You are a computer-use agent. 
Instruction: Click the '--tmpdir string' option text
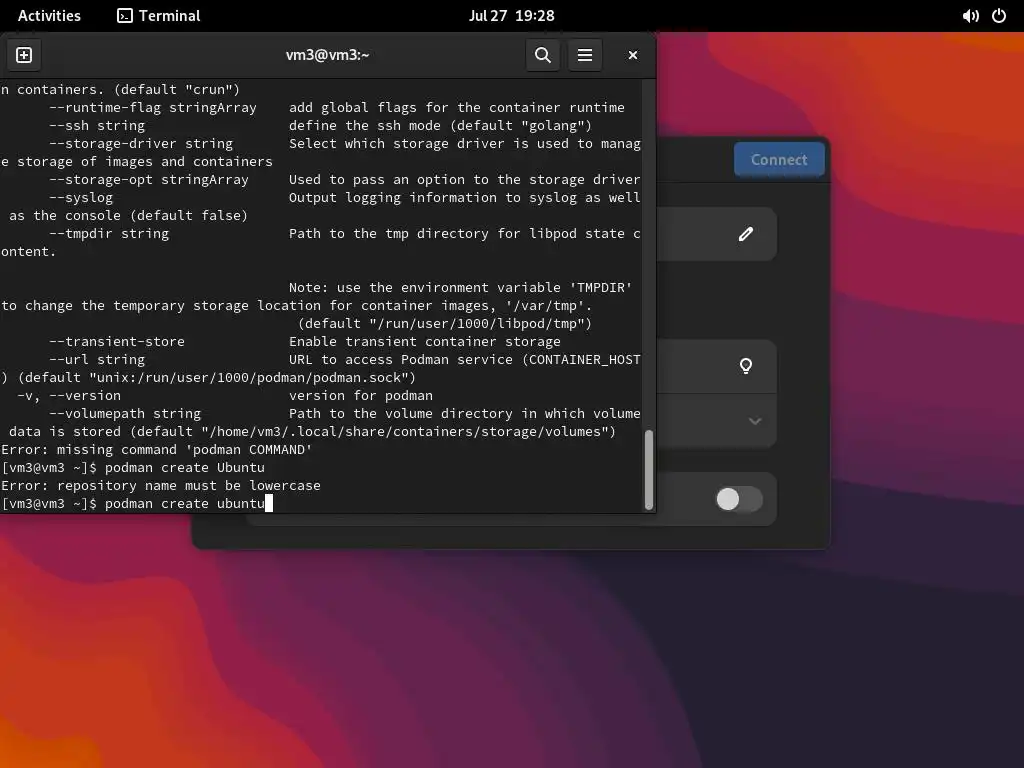pos(109,233)
